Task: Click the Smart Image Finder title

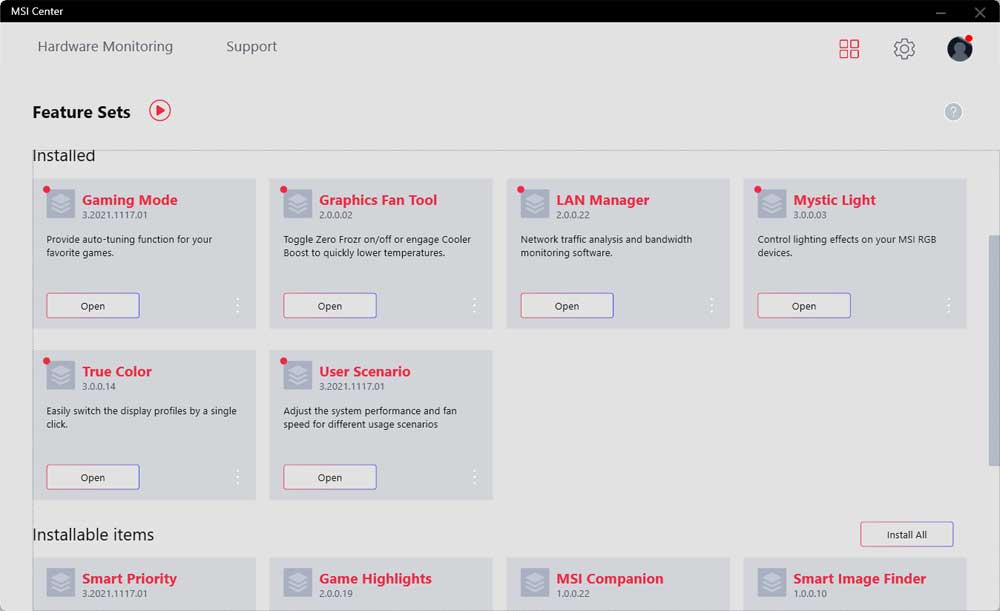Action: coord(859,578)
